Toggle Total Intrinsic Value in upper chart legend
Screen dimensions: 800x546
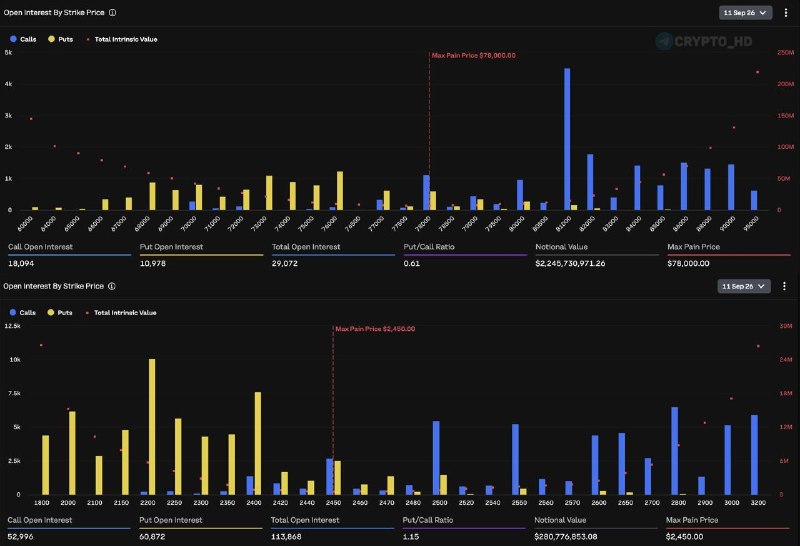(122, 39)
